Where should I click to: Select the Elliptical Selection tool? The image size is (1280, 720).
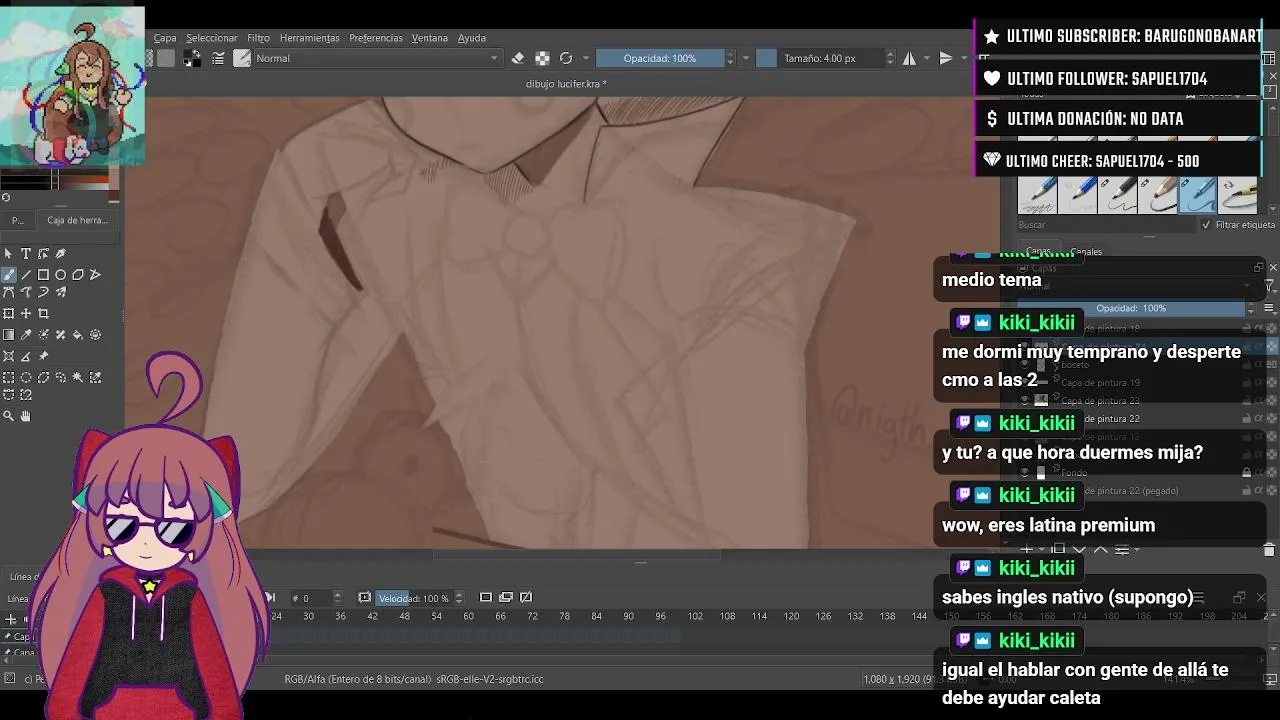pos(26,378)
